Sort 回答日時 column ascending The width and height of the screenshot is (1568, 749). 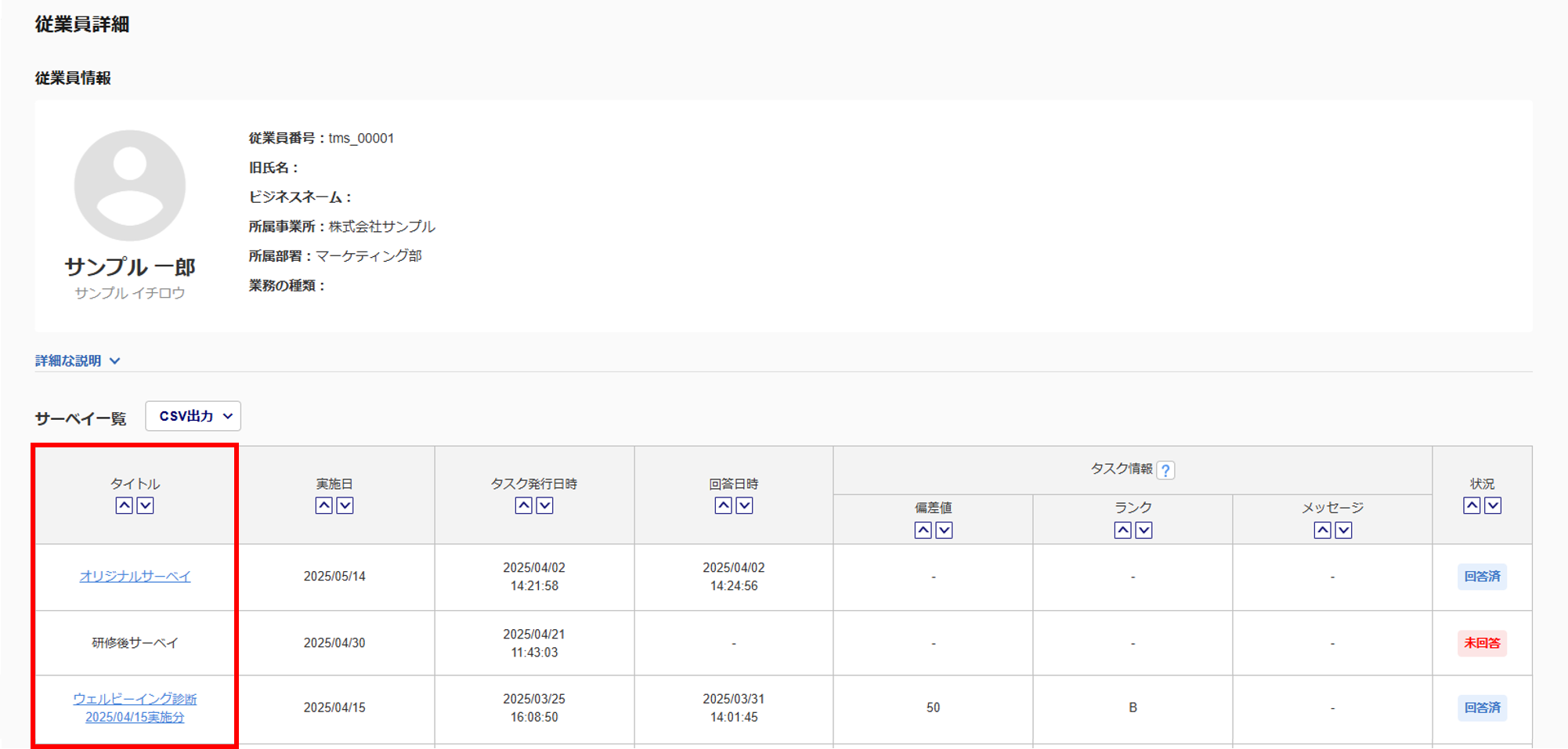[x=723, y=505]
